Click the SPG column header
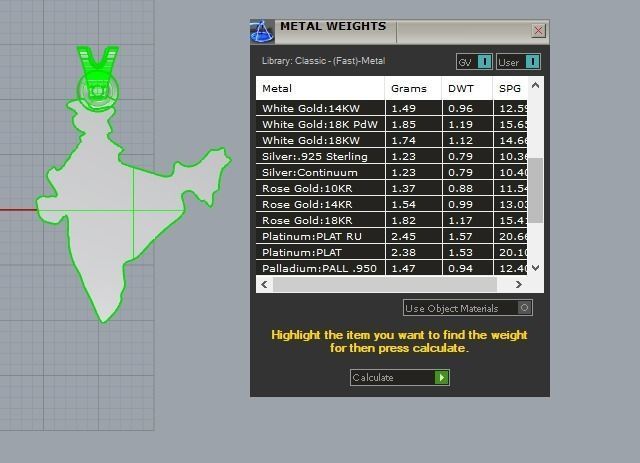 coord(510,88)
